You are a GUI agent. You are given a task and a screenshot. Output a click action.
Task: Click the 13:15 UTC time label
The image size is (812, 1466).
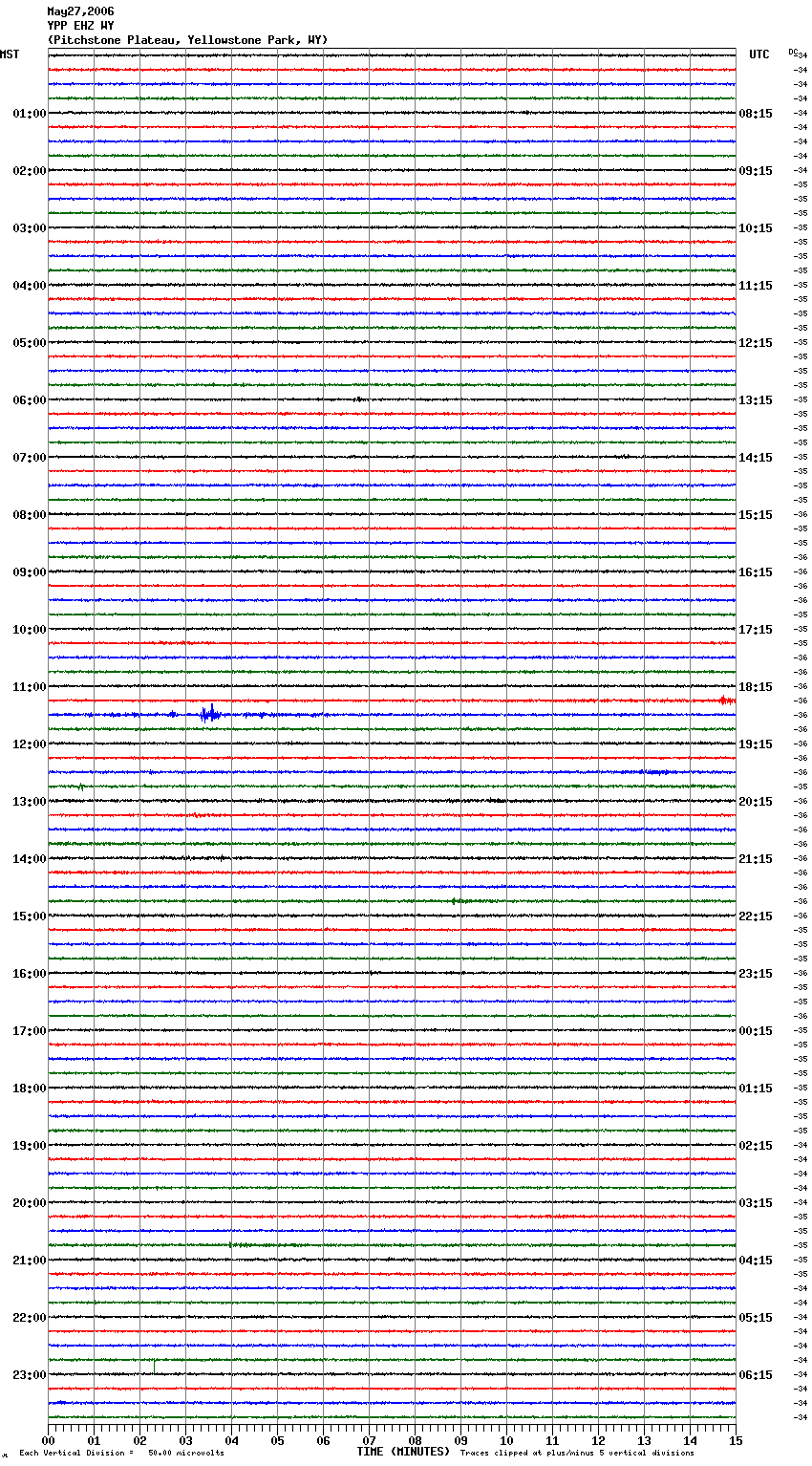(x=756, y=400)
